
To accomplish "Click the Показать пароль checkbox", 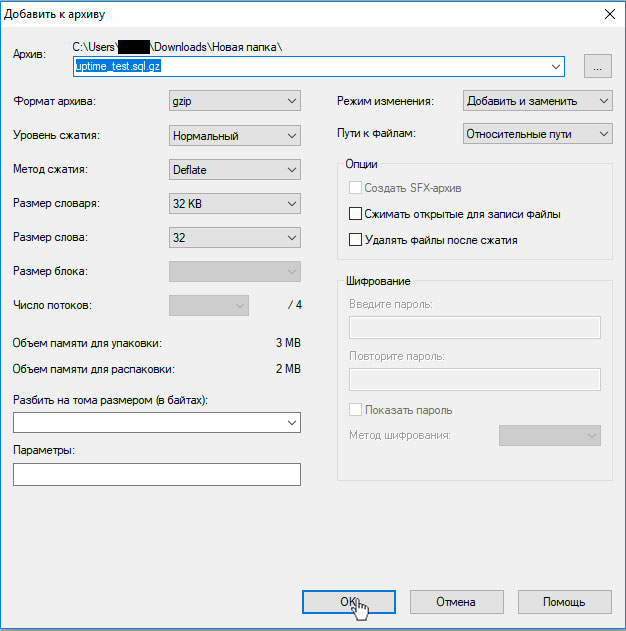I will 355,410.
